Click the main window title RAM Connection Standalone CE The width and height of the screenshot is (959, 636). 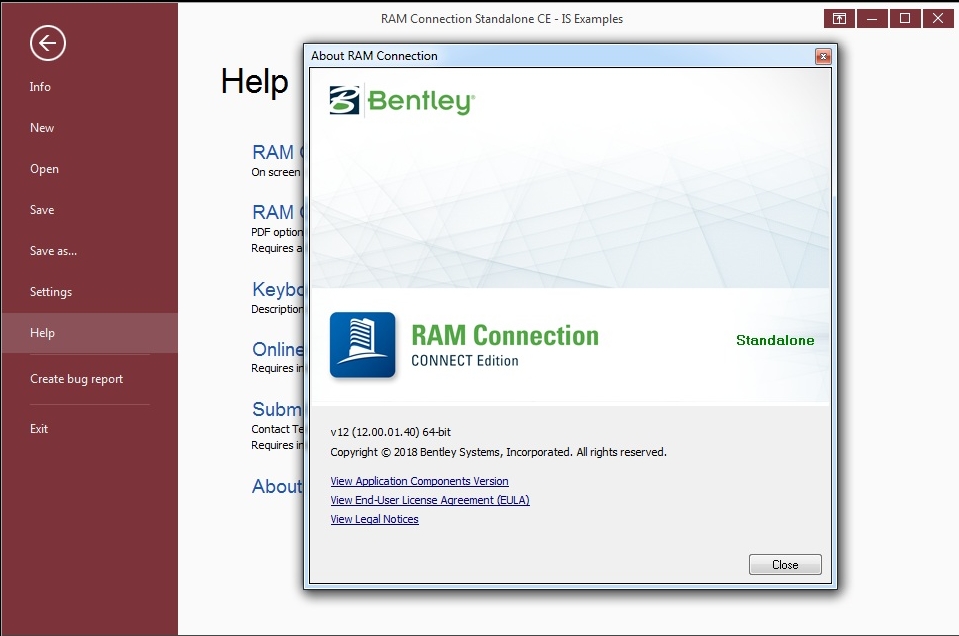click(502, 19)
